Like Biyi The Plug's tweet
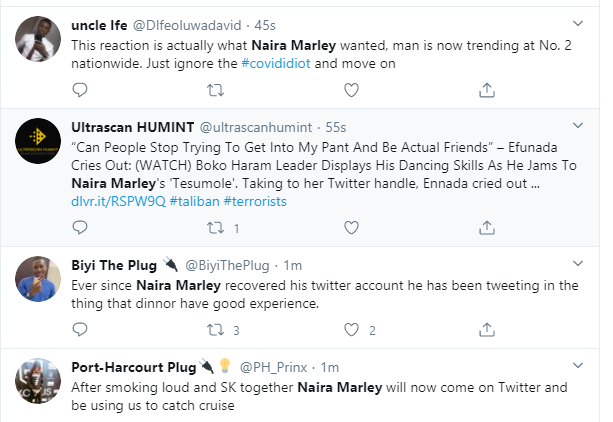The image size is (613, 422). (x=350, y=329)
